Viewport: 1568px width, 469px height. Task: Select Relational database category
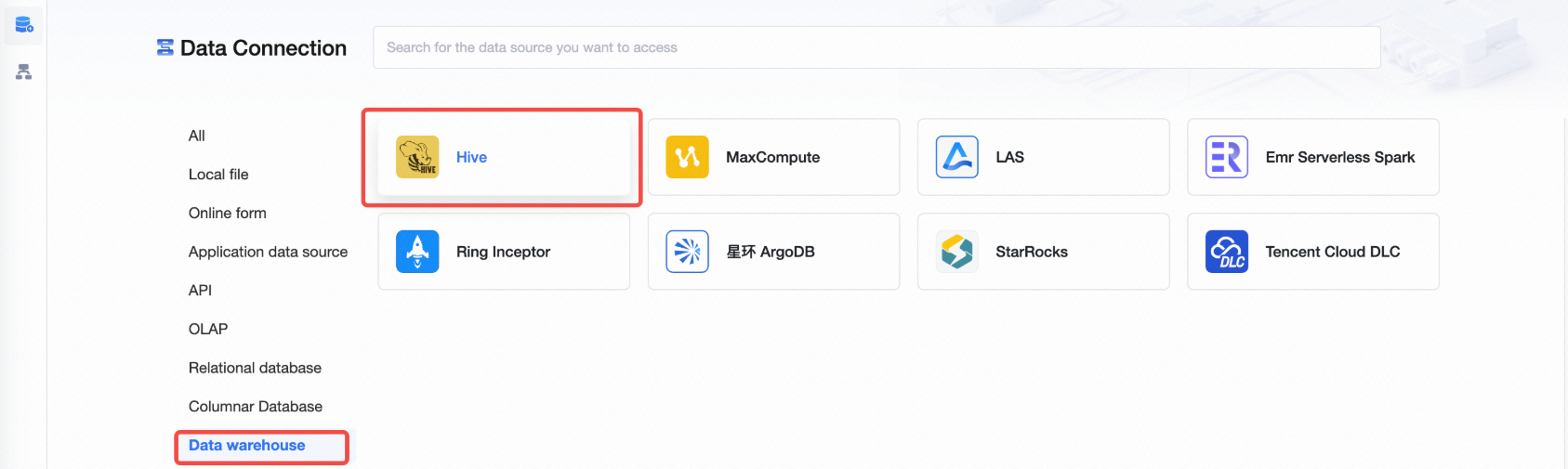point(255,368)
